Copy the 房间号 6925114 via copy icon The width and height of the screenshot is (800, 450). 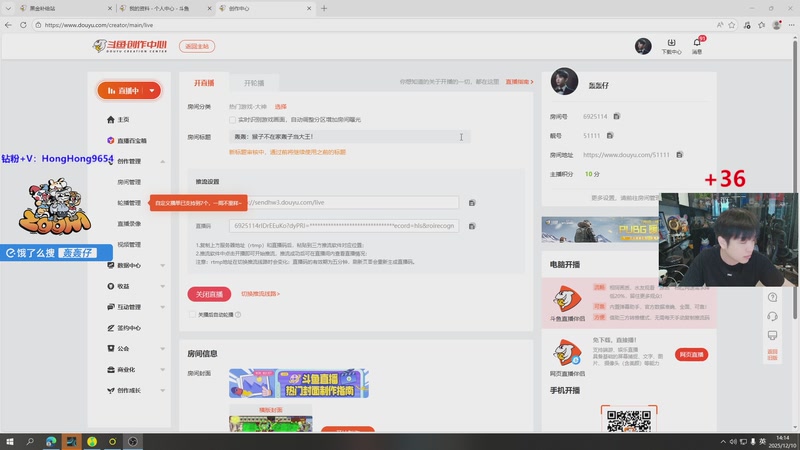click(617, 117)
